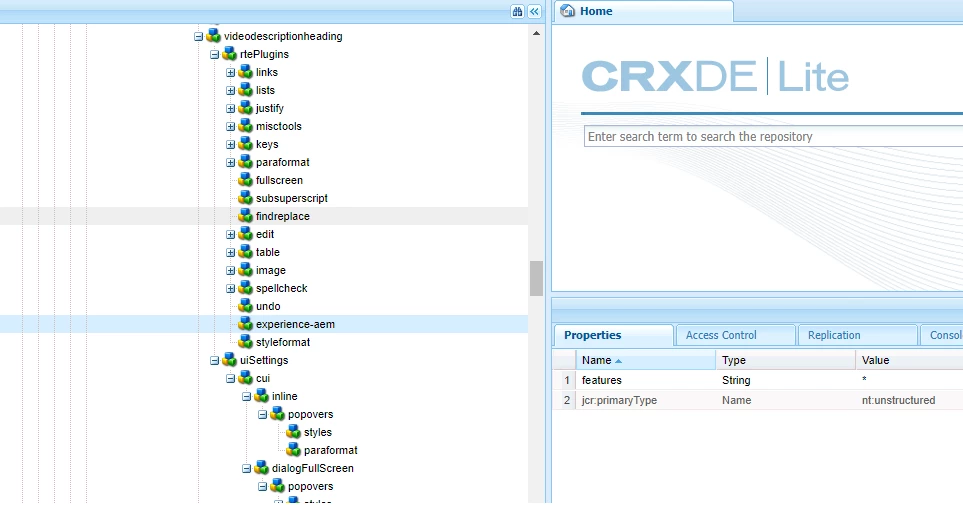Expand the misctools node
The height and width of the screenshot is (518, 963).
(x=230, y=127)
